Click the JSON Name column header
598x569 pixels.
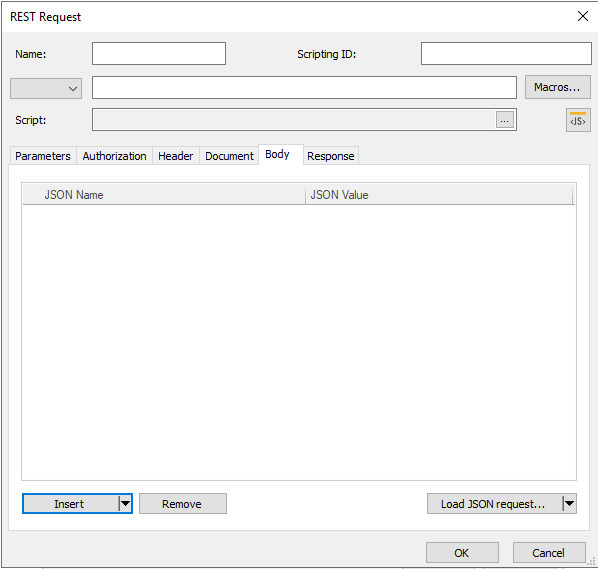tap(164, 194)
